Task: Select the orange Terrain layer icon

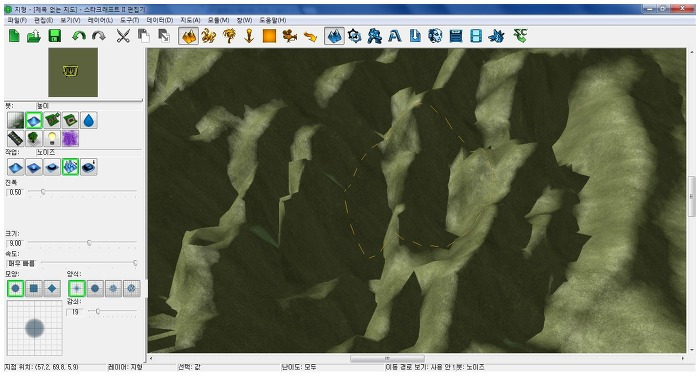Action: 188,36
